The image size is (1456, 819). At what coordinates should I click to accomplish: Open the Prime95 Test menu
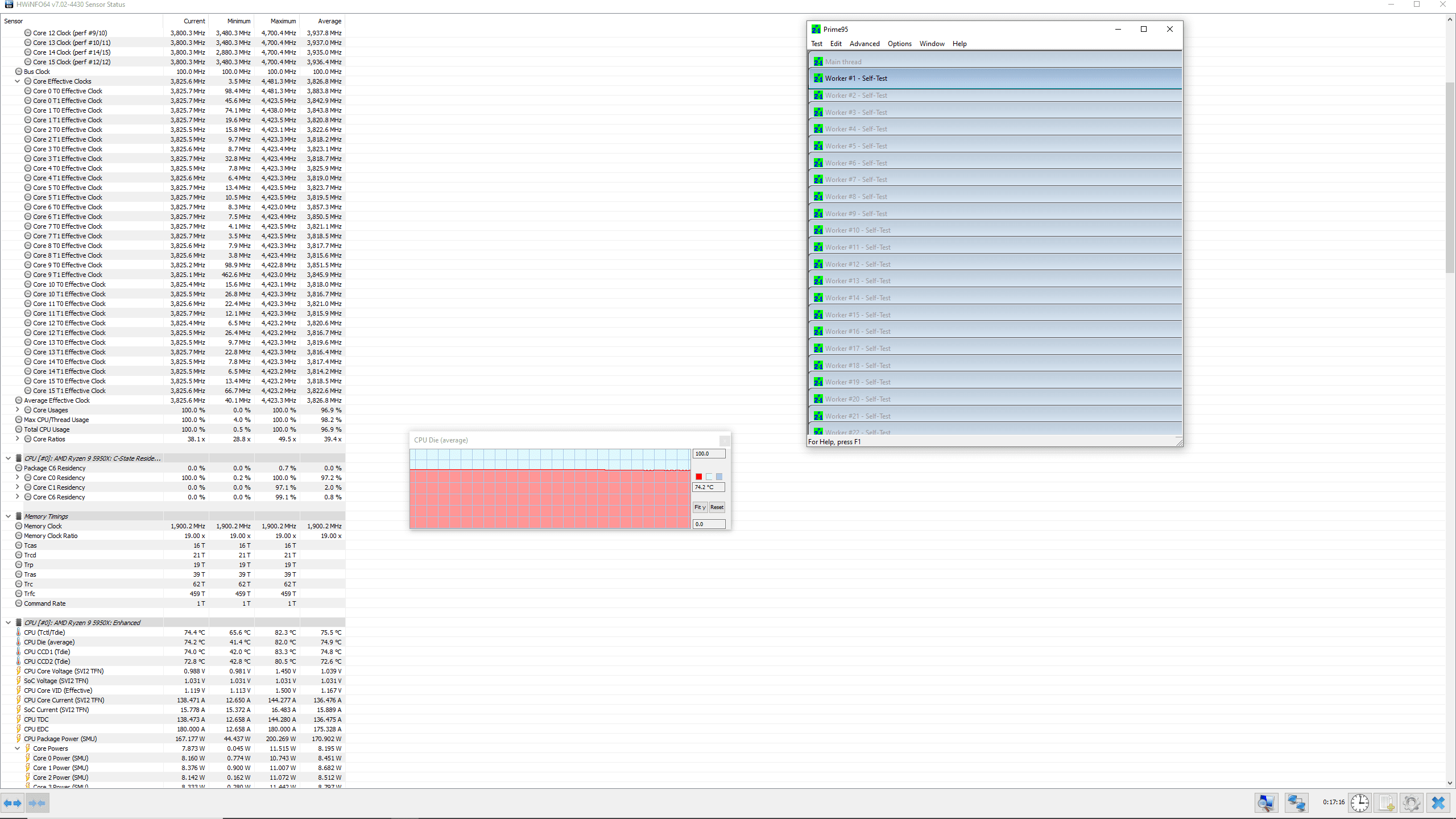[x=817, y=44]
